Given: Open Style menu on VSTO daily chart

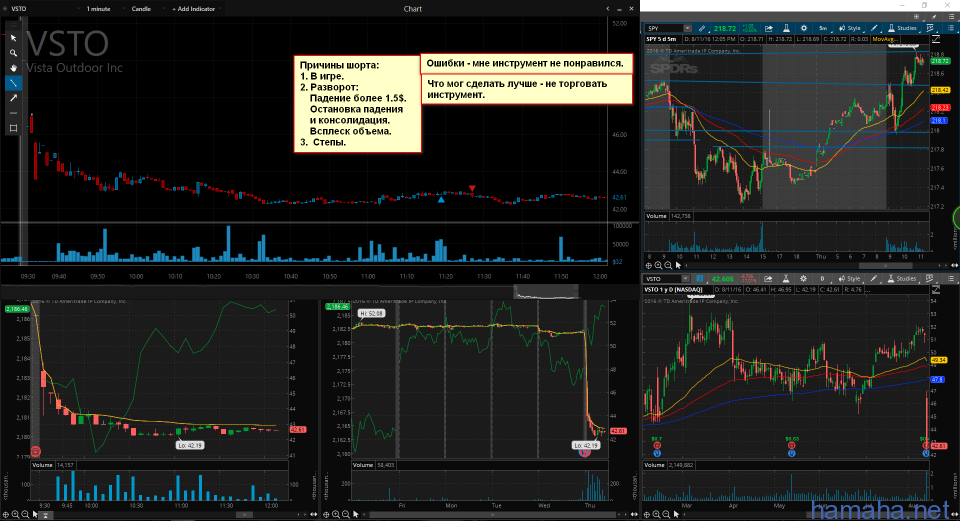Looking at the screenshot, I should pos(850,279).
